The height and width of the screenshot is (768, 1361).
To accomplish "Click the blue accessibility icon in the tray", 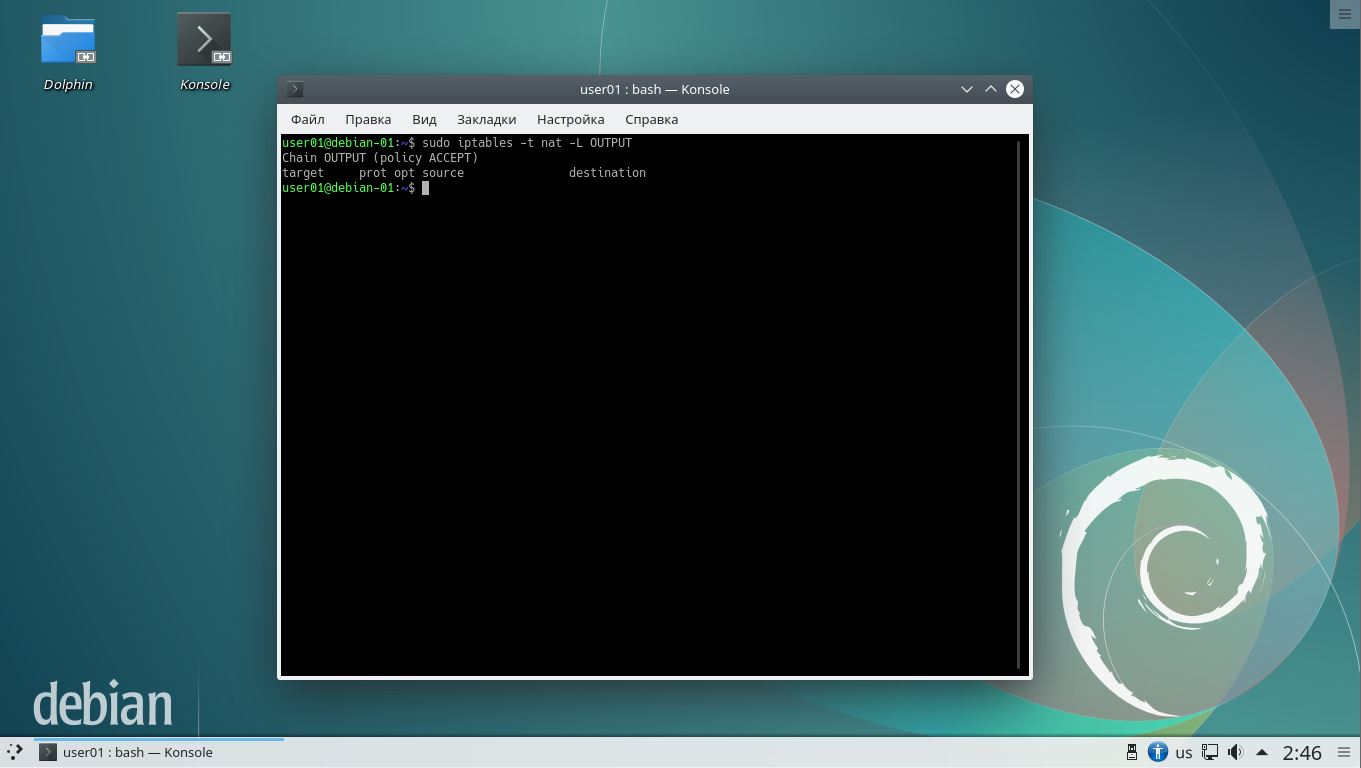I will [x=1157, y=752].
